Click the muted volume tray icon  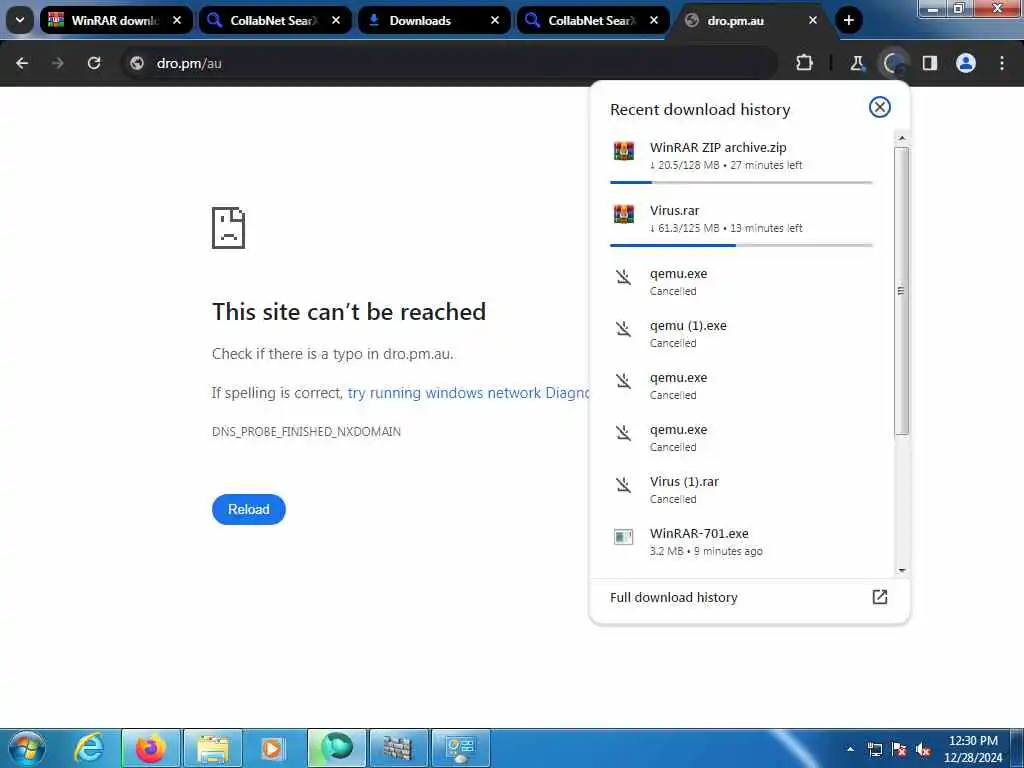[924, 750]
